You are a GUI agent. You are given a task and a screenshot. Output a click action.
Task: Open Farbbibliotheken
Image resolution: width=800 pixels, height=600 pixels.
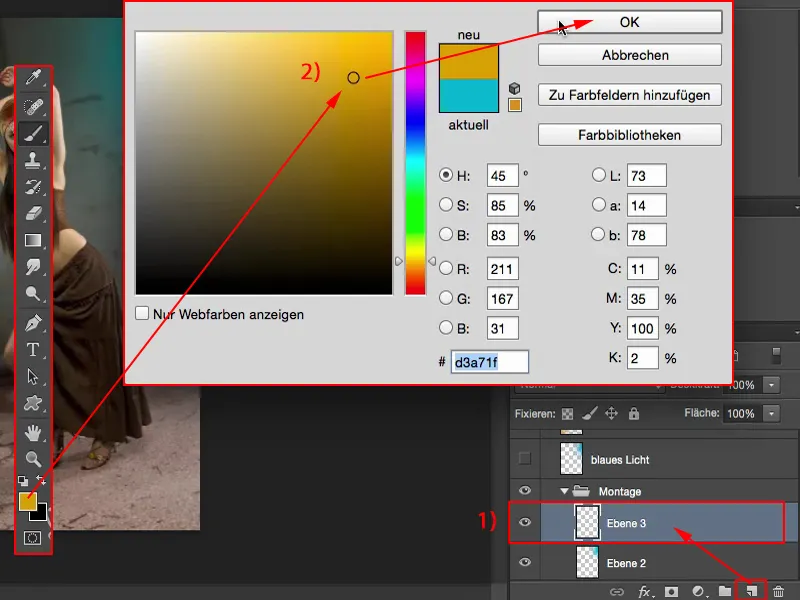630,135
